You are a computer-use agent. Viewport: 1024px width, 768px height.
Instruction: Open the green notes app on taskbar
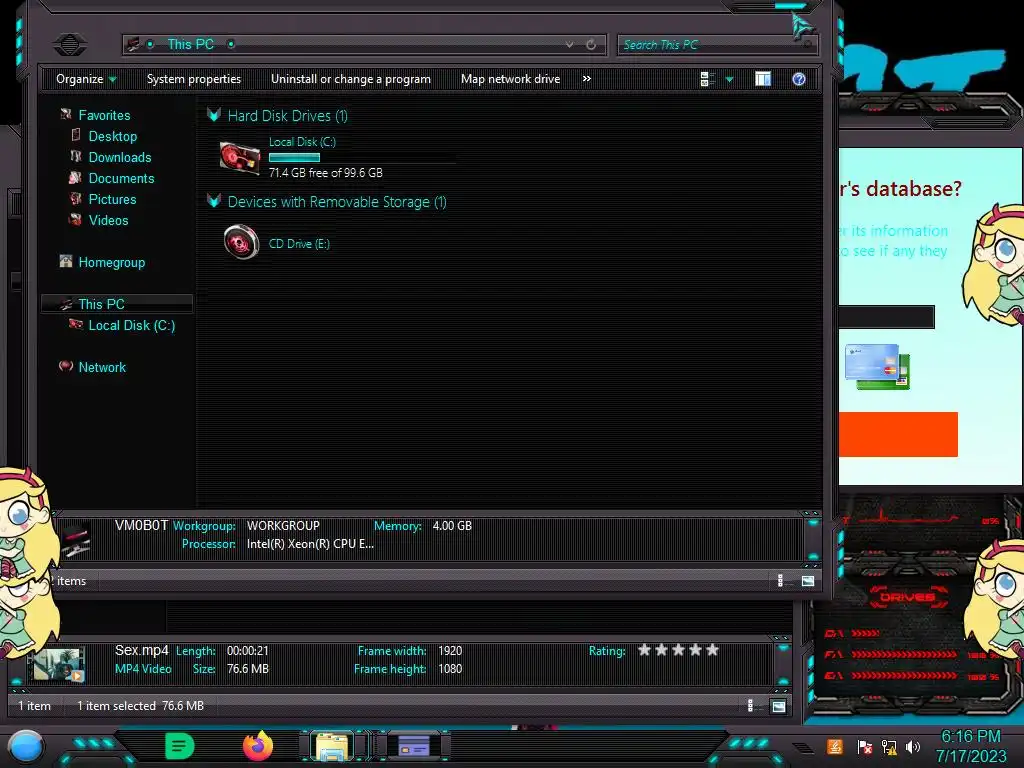tap(179, 746)
